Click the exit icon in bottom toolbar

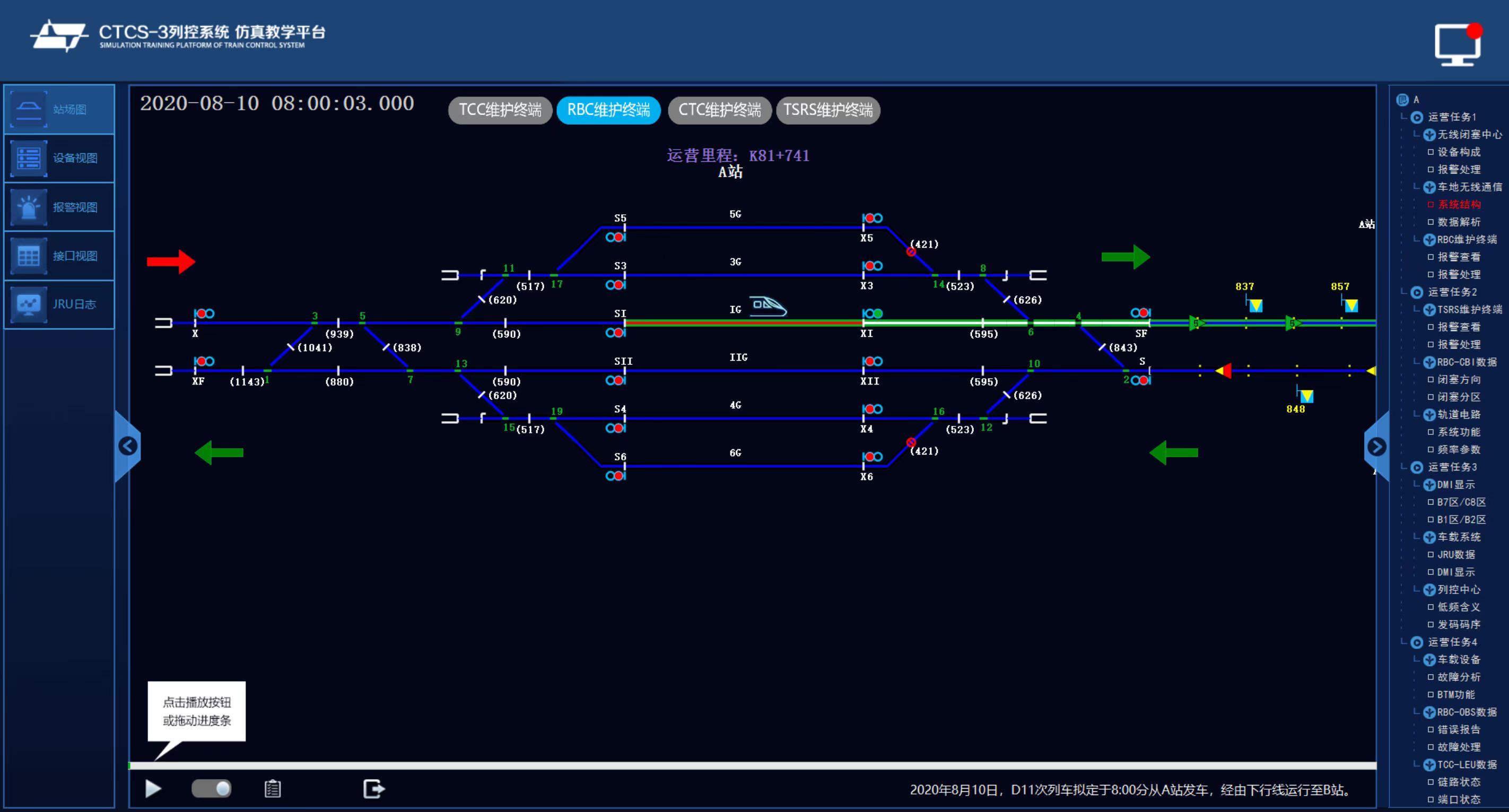pyautogui.click(x=374, y=789)
